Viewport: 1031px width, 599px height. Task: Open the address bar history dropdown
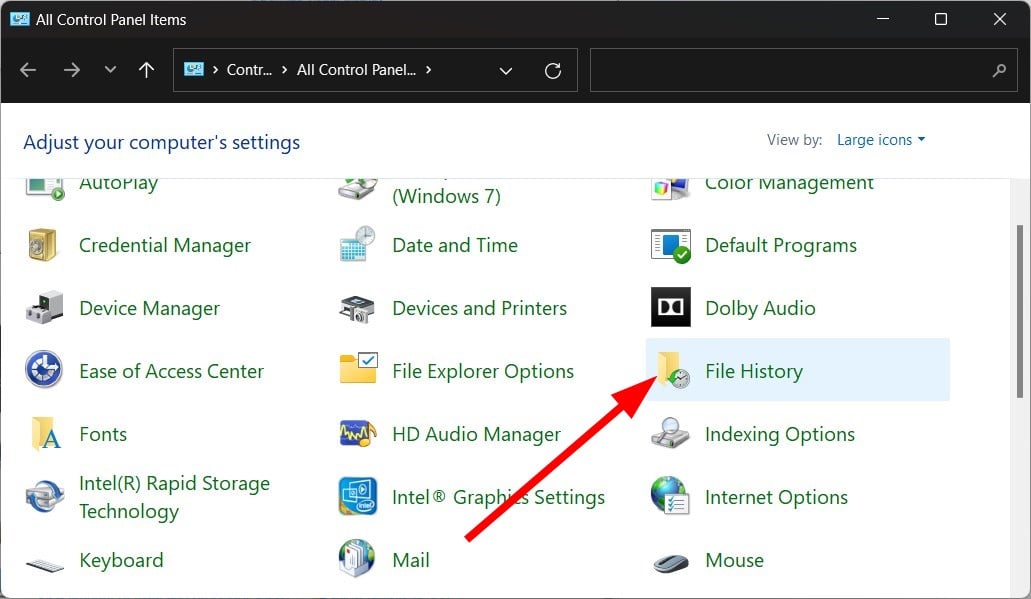(506, 71)
